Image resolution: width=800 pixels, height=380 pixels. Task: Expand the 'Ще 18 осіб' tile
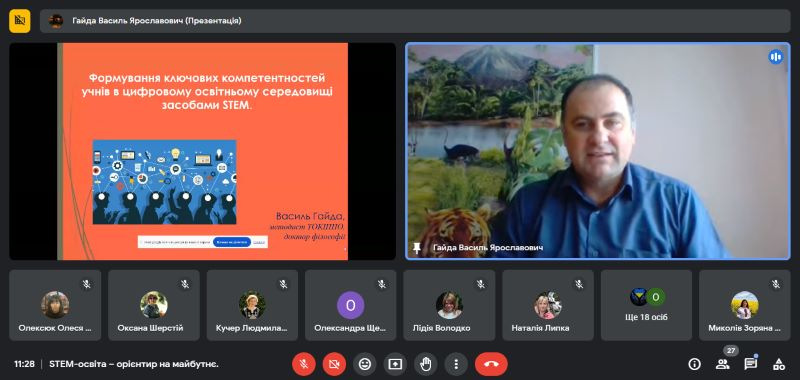pyautogui.click(x=646, y=306)
